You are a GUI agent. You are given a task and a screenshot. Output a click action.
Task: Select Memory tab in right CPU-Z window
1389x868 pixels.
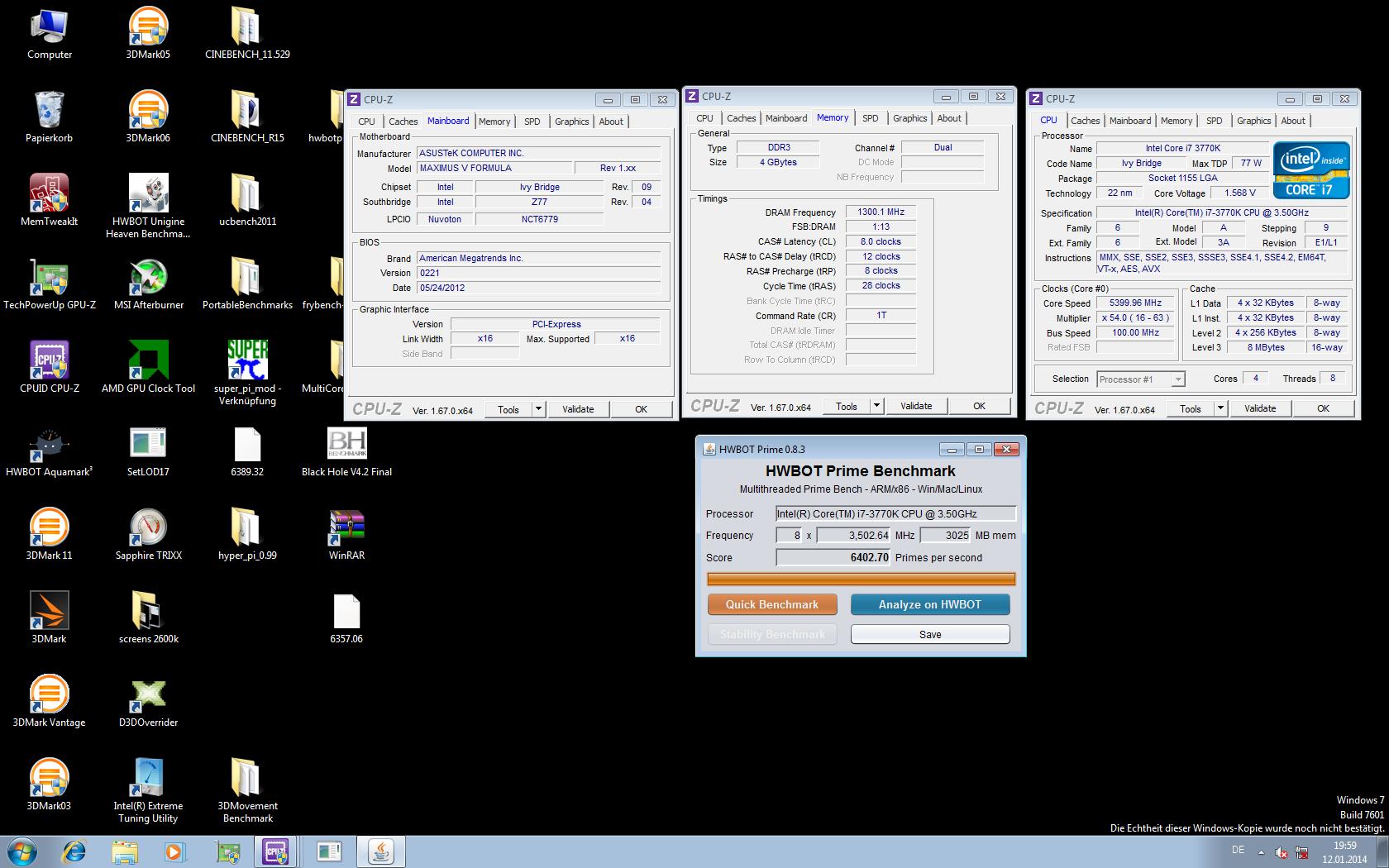(1177, 121)
